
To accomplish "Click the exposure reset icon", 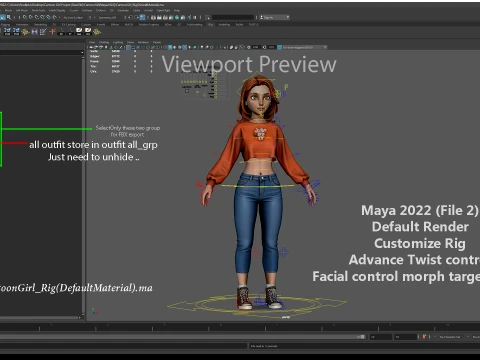I will click(x=248, y=47).
